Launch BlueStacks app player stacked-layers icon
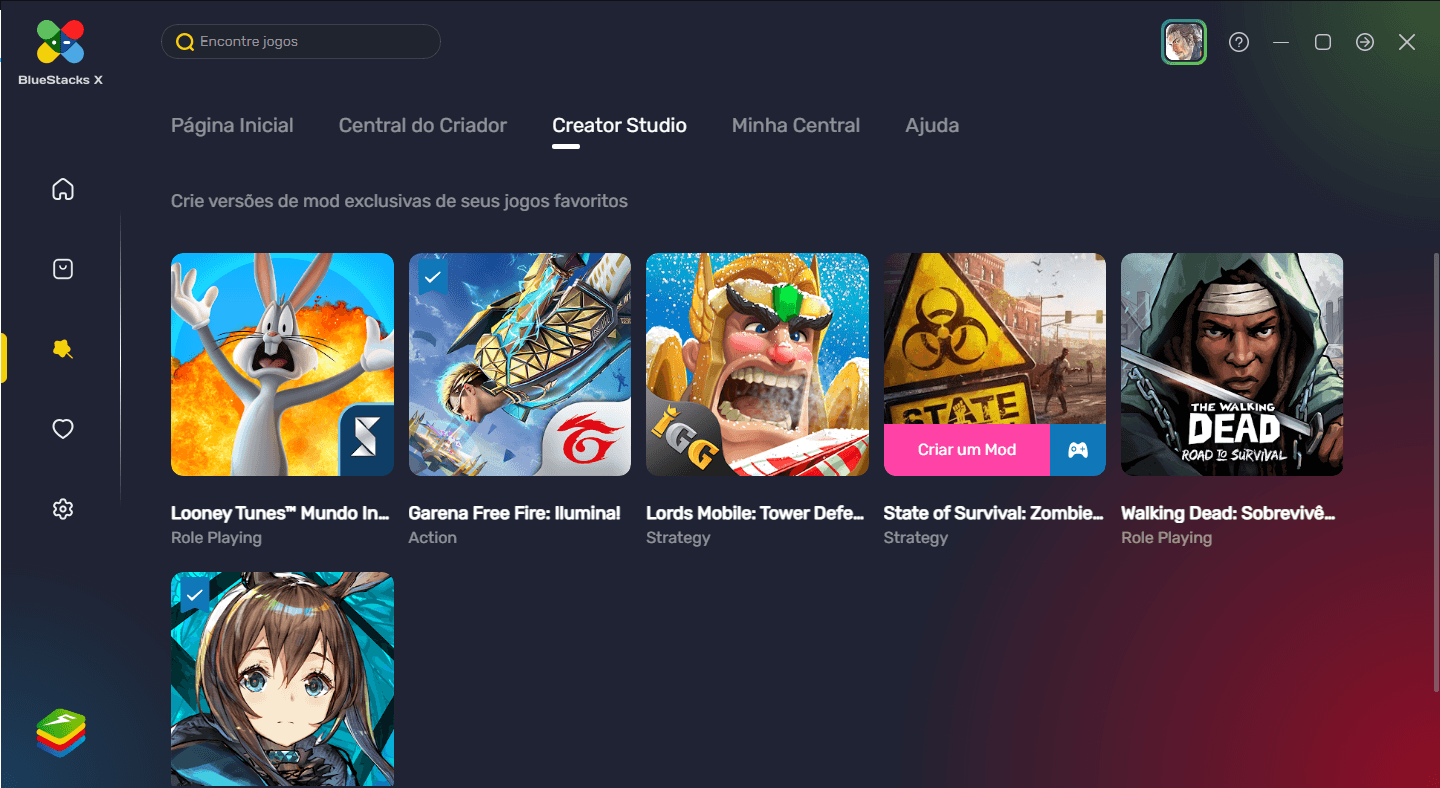 (61, 733)
